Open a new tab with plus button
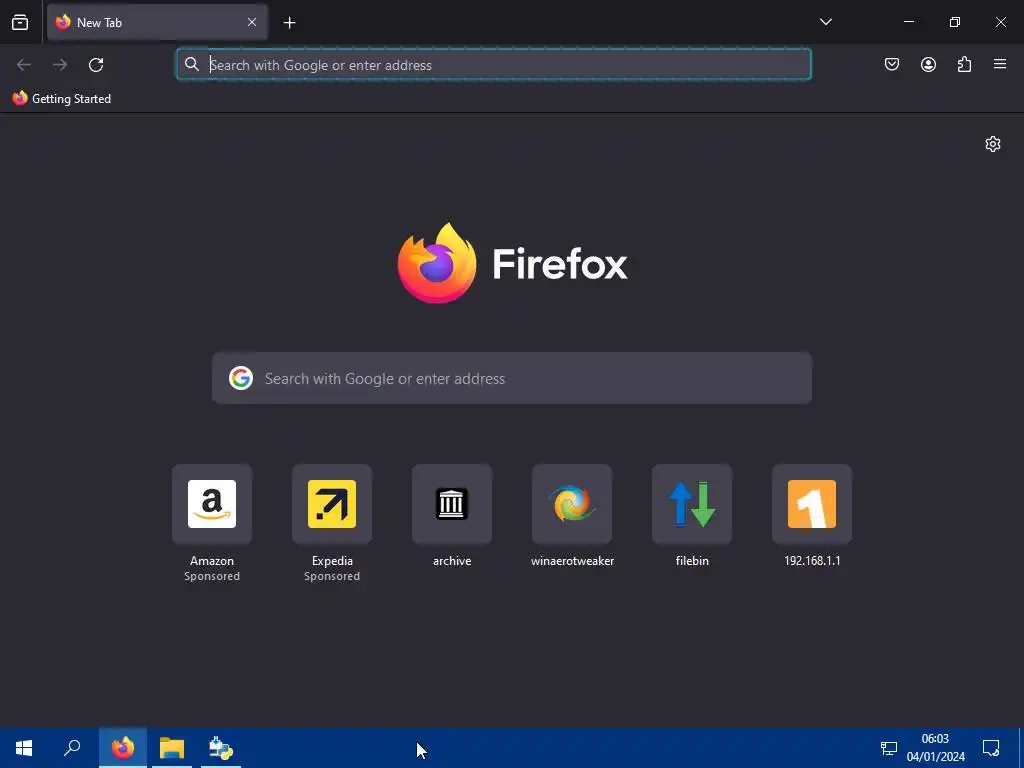Viewport: 1024px width, 768px height. coord(289,23)
